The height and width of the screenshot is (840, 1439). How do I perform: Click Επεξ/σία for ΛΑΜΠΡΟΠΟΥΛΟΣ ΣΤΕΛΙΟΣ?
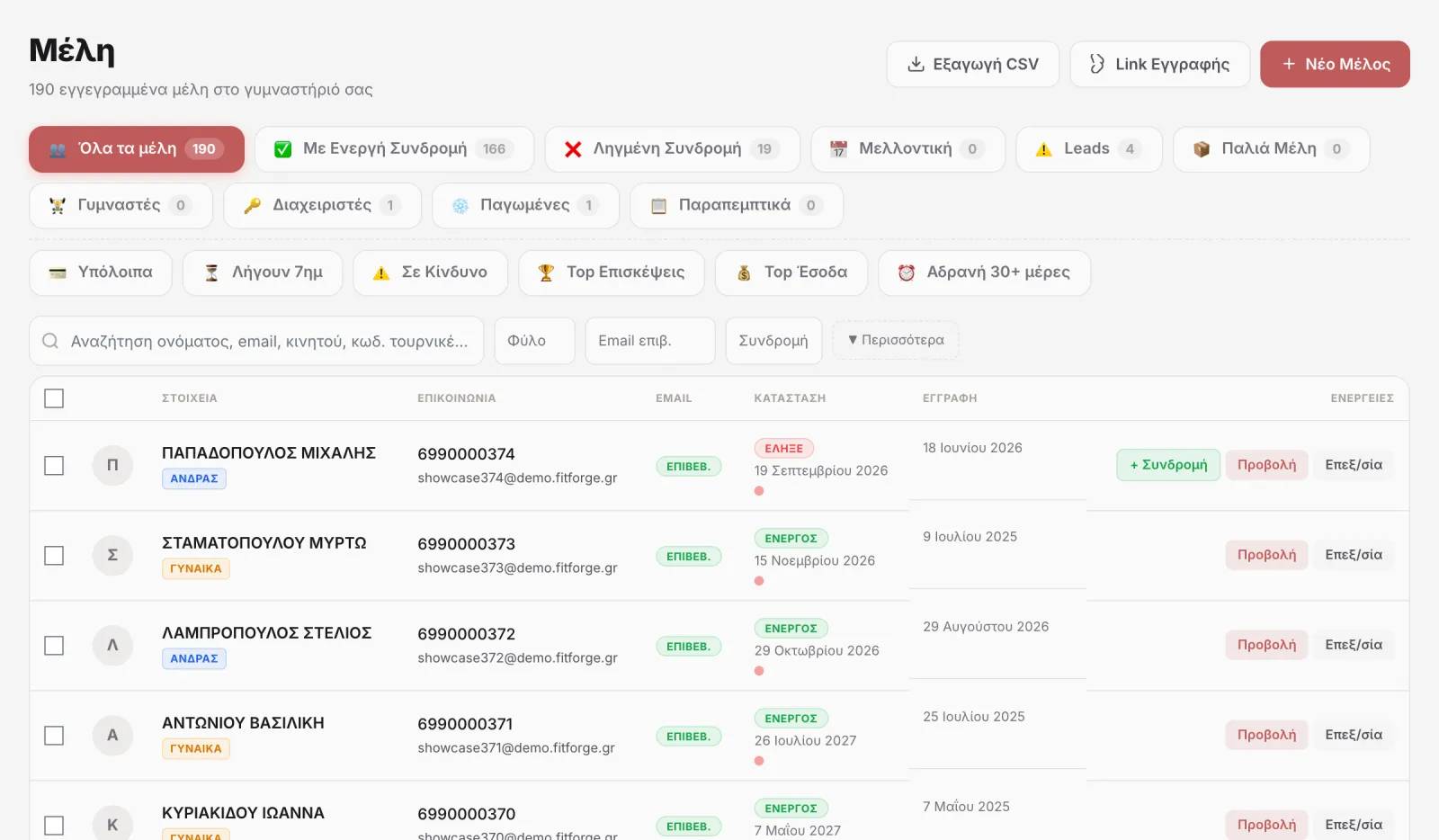pos(1354,645)
